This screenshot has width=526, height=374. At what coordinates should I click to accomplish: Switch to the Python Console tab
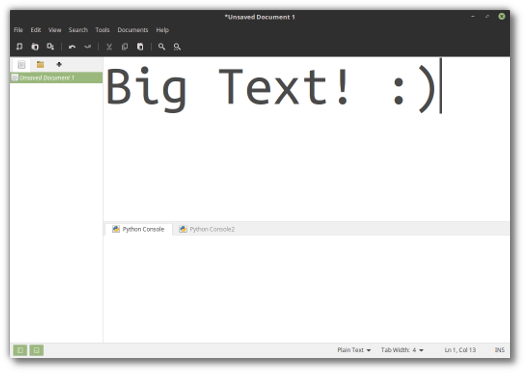click(139, 229)
